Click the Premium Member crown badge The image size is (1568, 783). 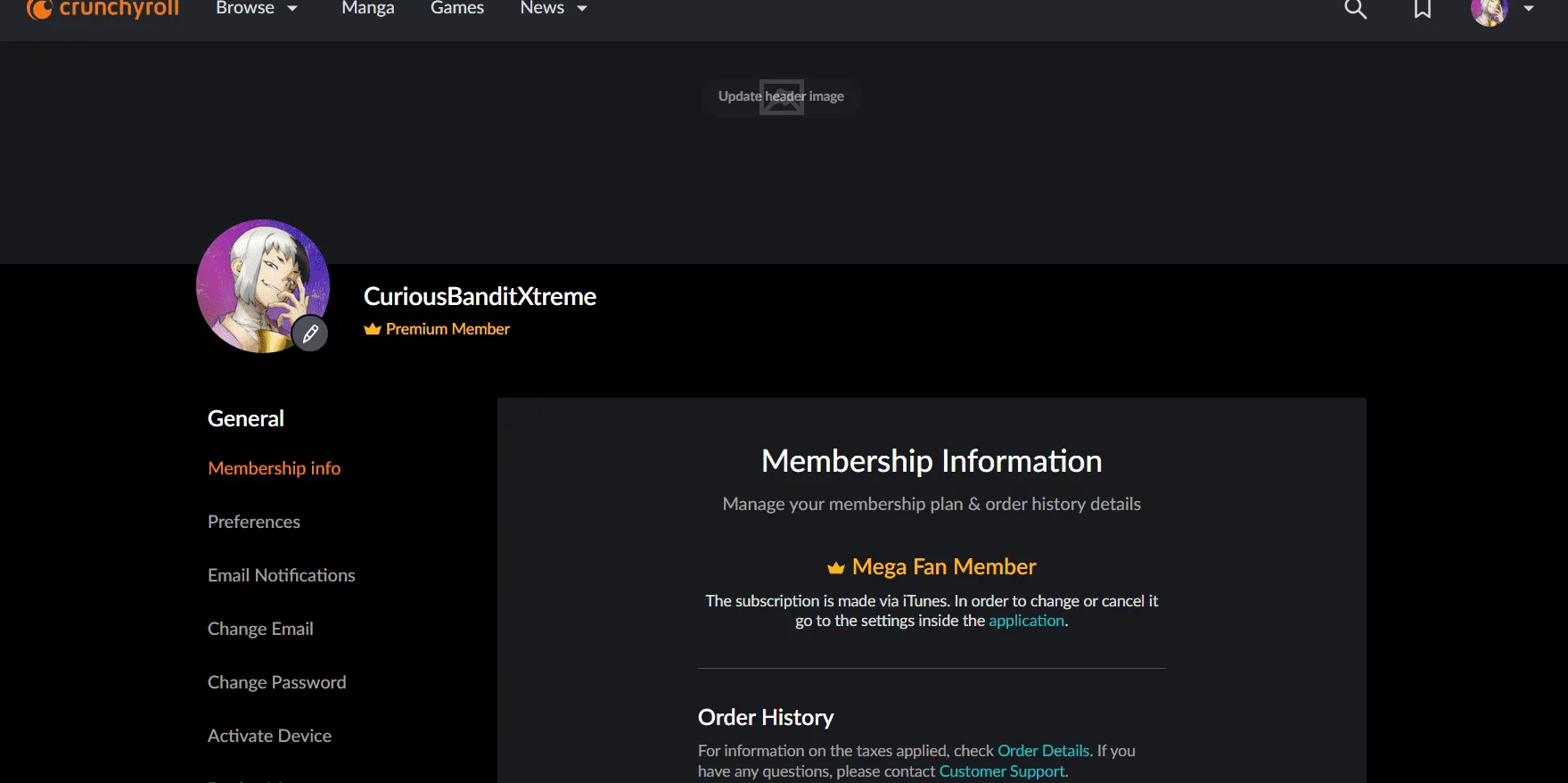pos(437,329)
